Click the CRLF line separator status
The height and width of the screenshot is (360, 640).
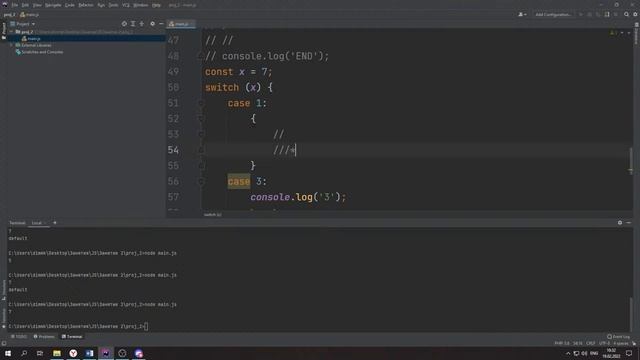click(x=590, y=343)
